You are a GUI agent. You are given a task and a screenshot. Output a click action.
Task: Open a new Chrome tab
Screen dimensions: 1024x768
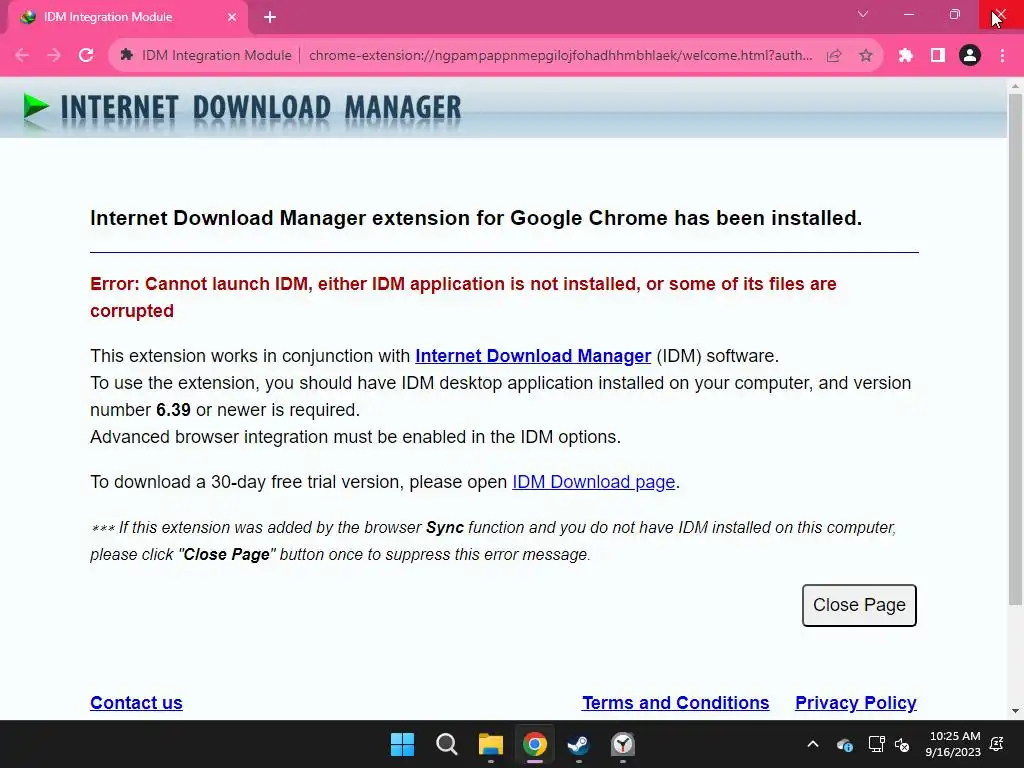pos(270,17)
